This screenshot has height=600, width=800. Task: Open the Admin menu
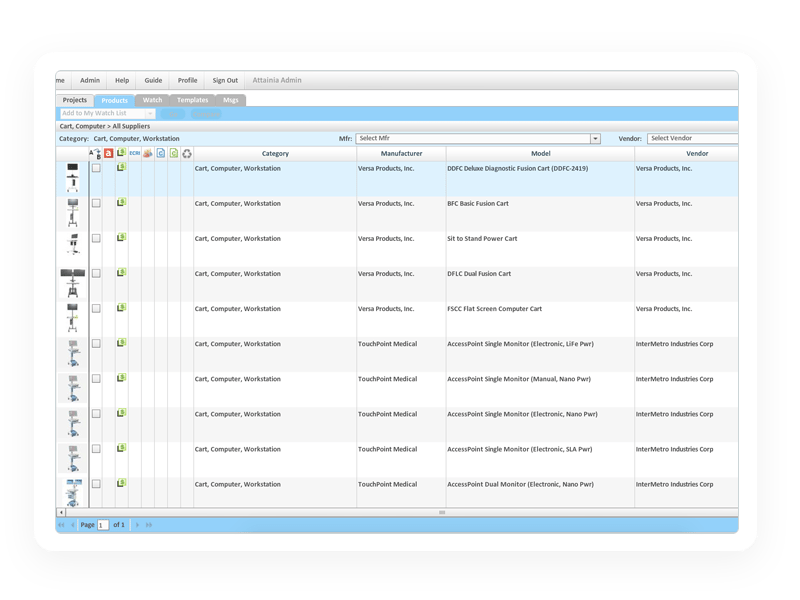[x=90, y=81]
